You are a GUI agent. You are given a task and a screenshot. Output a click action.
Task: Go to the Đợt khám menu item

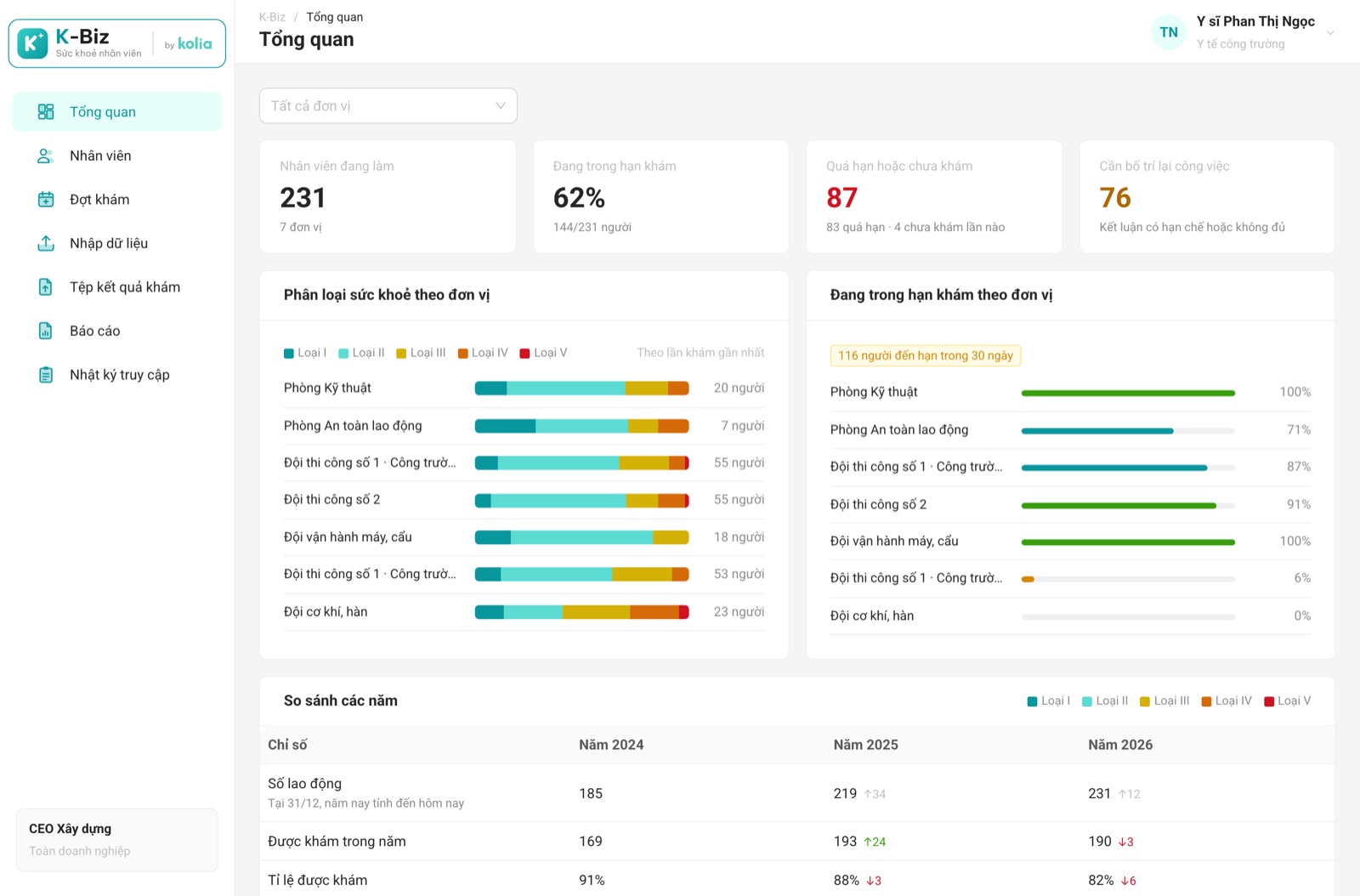click(x=116, y=200)
